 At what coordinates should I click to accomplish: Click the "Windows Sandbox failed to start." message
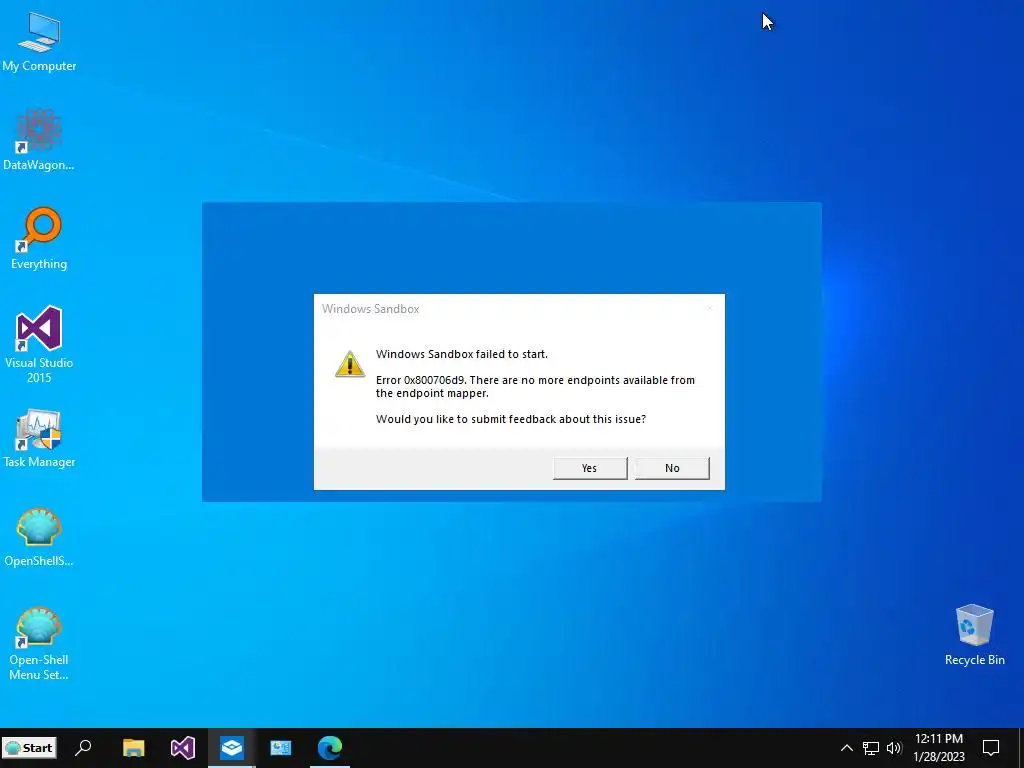tap(462, 354)
